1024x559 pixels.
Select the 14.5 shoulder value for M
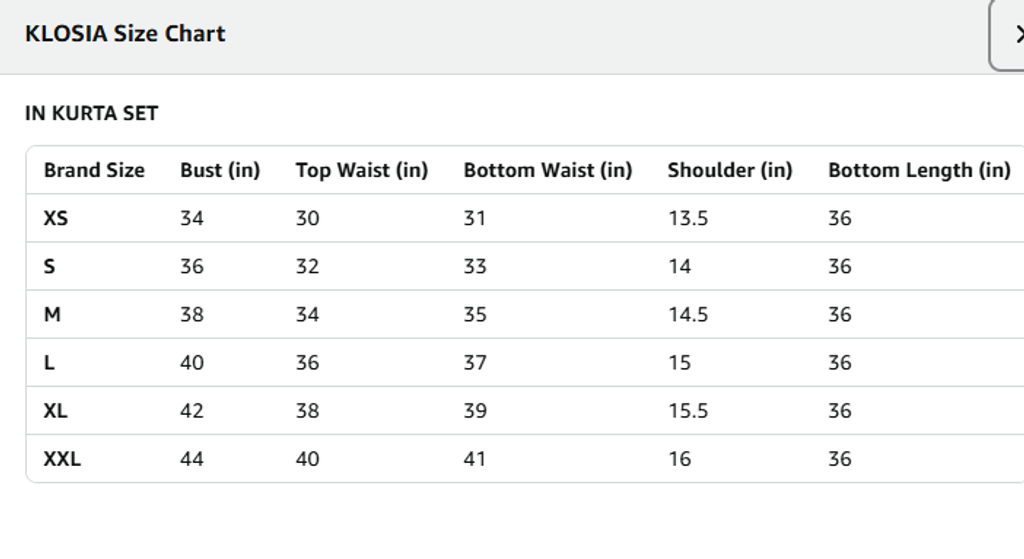click(x=688, y=314)
